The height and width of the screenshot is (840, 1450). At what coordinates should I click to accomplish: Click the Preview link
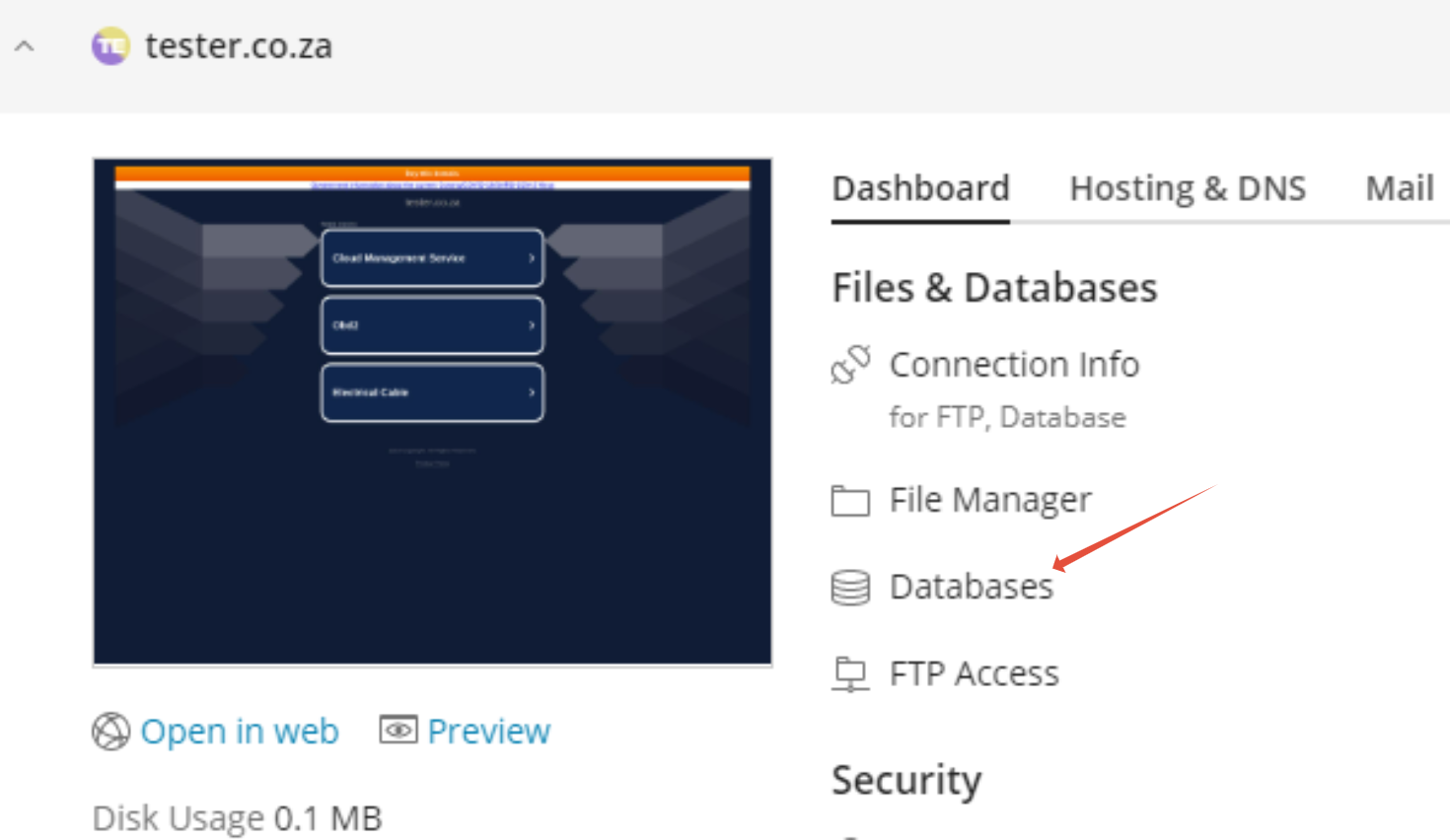(489, 732)
